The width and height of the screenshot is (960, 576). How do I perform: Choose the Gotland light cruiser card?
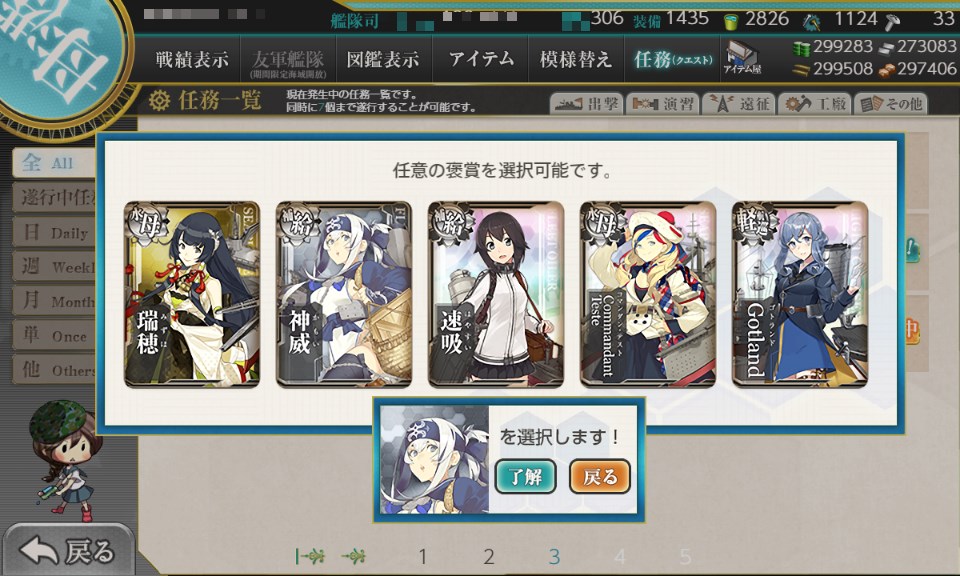[800, 294]
